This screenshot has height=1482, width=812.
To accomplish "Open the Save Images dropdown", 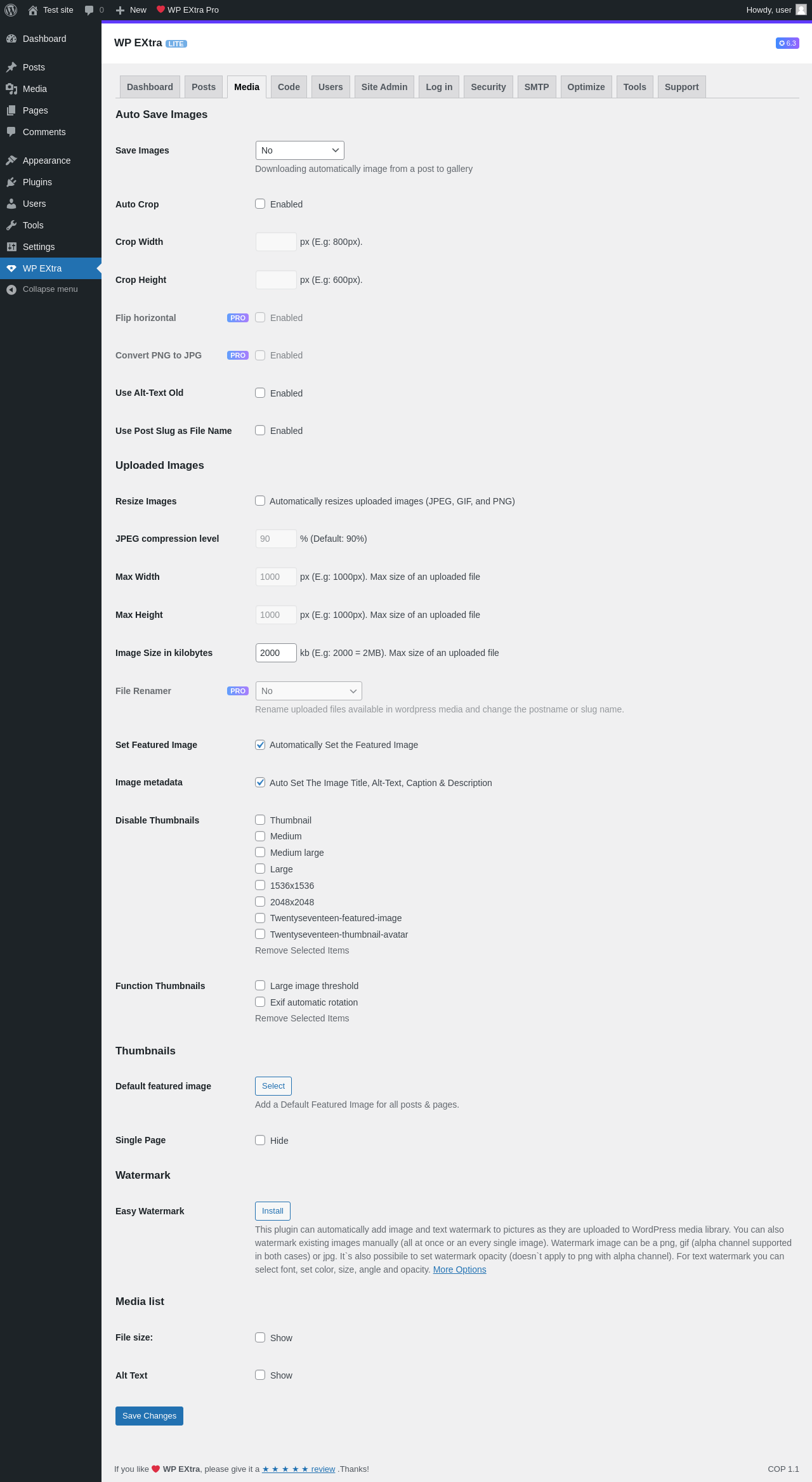I will pyautogui.click(x=300, y=150).
